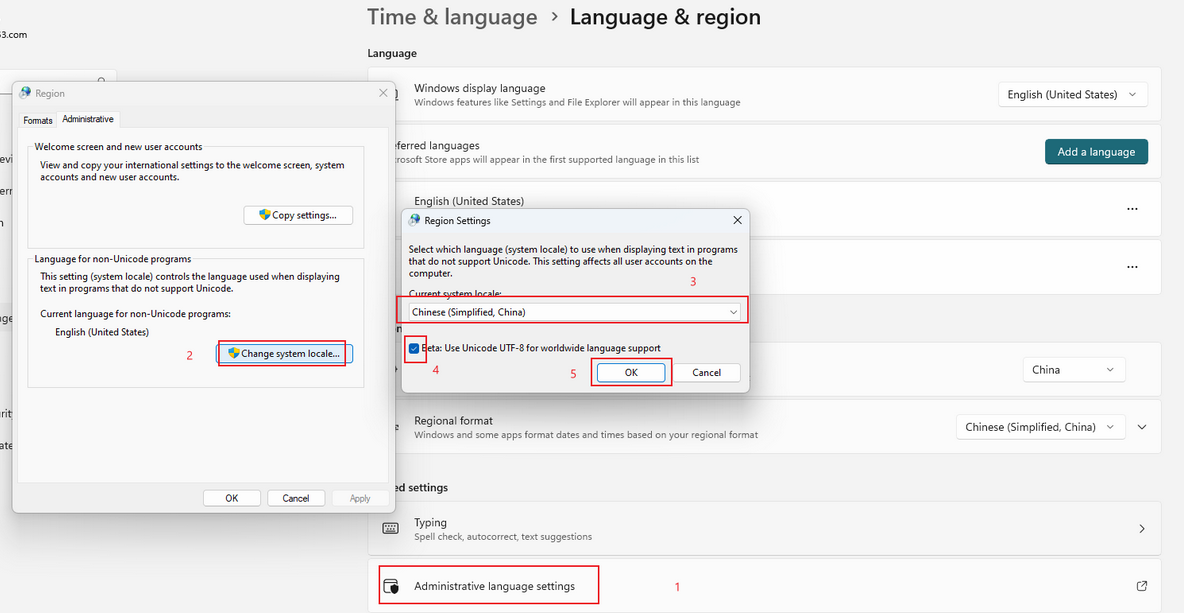This screenshot has width=1184, height=613.
Task: Toggle Beta Unicode UTF-8 checkbox
Action: point(414,348)
